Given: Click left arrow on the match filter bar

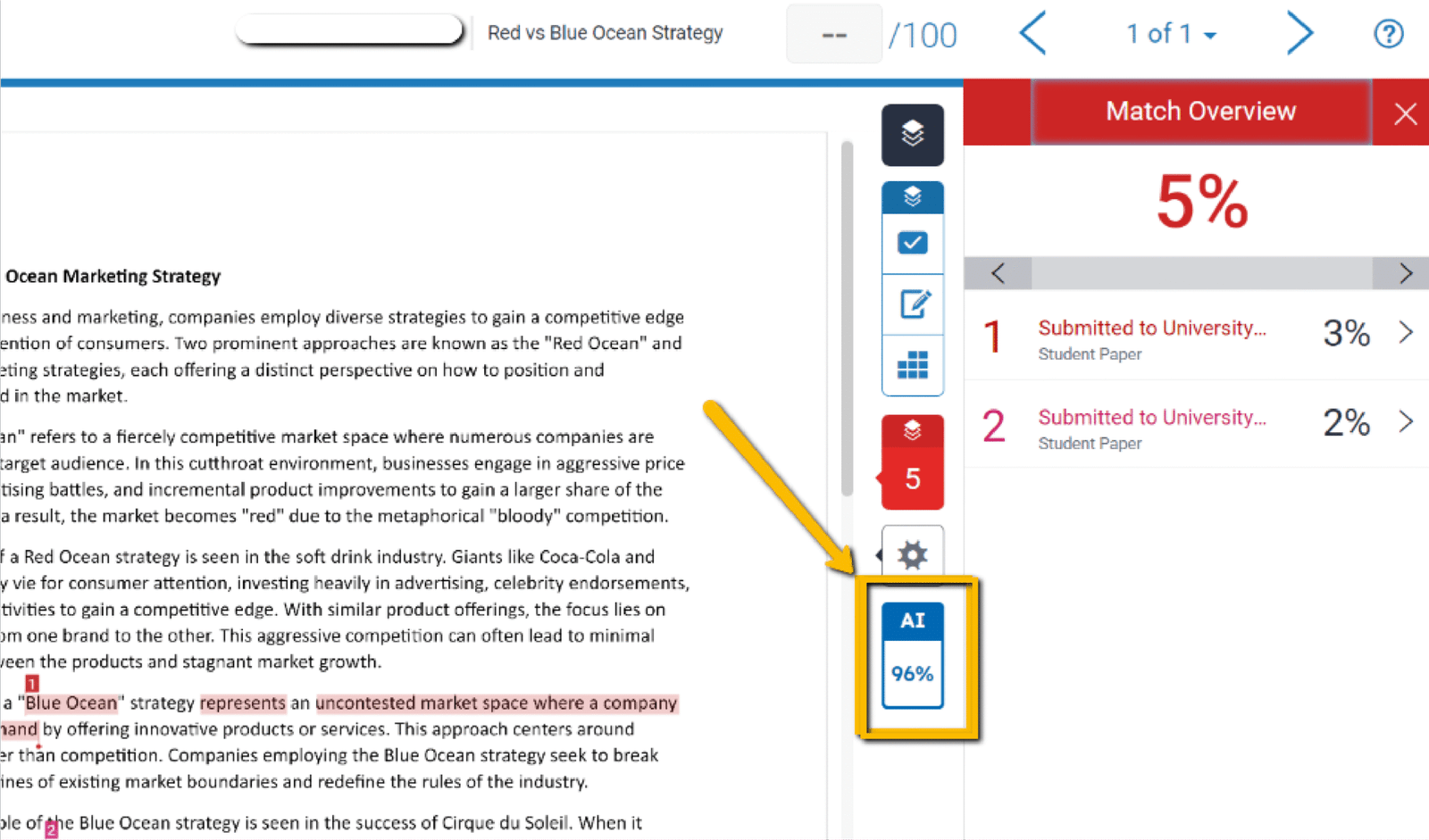Looking at the screenshot, I should coord(997,273).
